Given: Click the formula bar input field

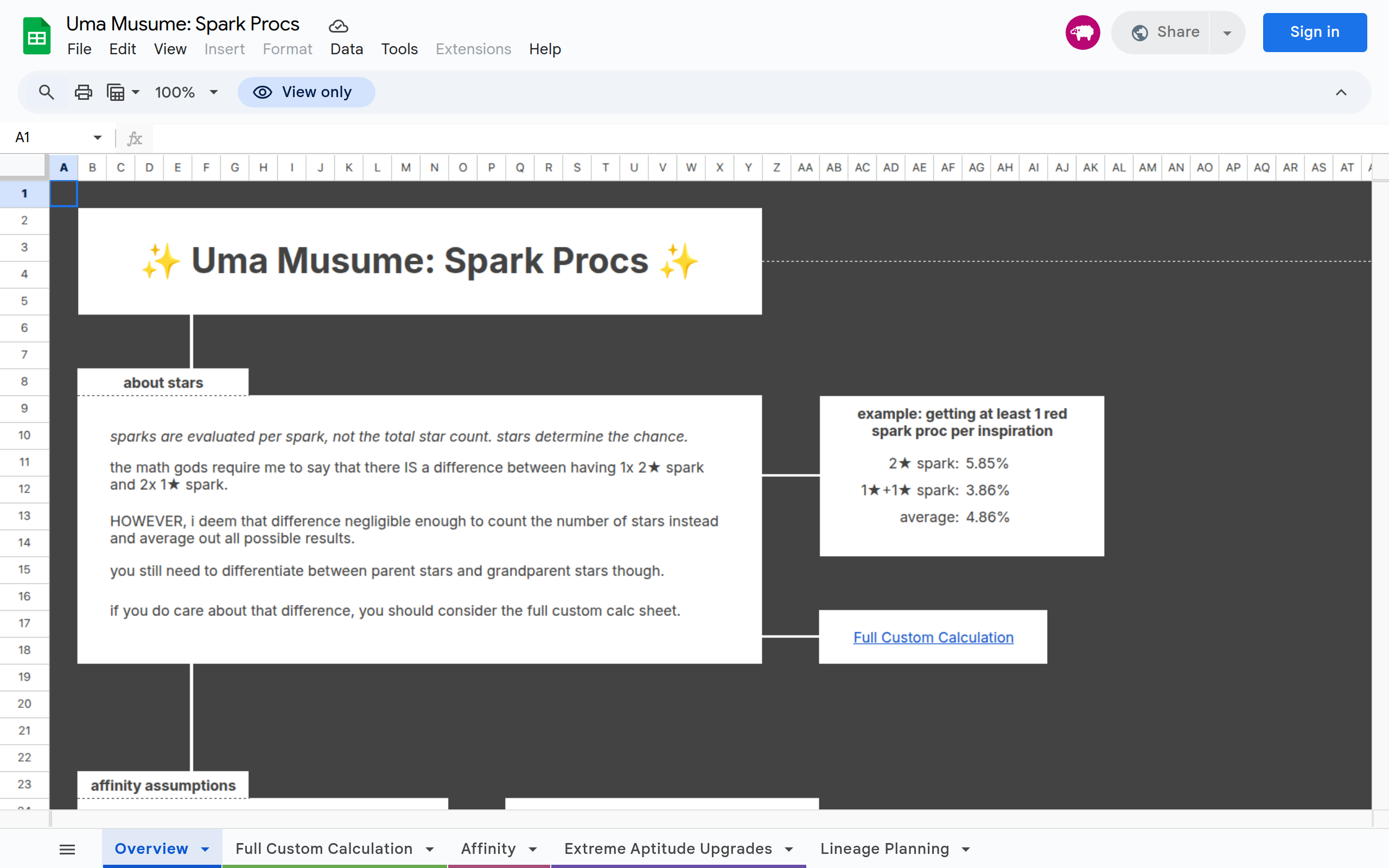Looking at the screenshot, I should (x=746, y=138).
